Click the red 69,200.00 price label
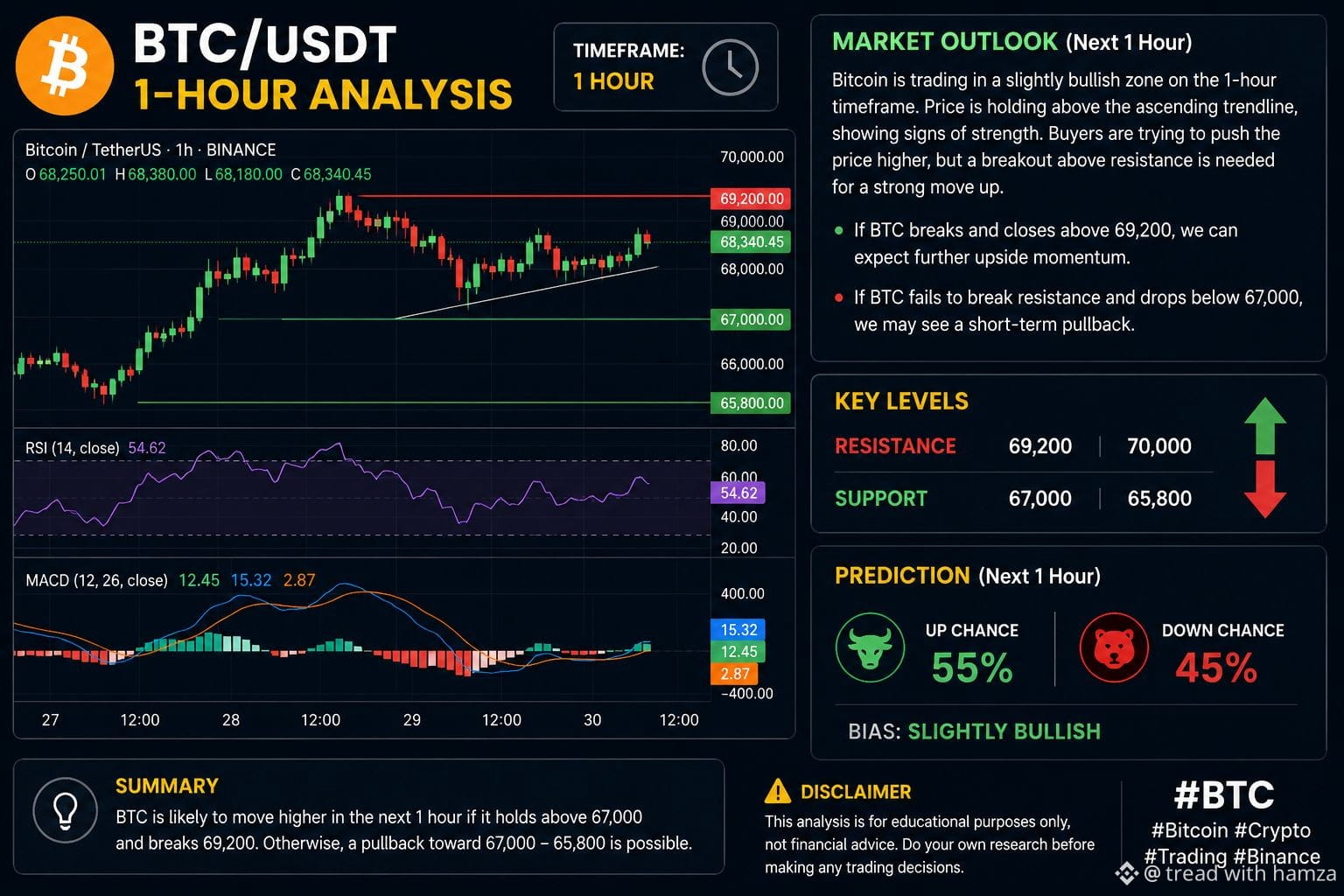The image size is (1344, 896). click(x=752, y=199)
